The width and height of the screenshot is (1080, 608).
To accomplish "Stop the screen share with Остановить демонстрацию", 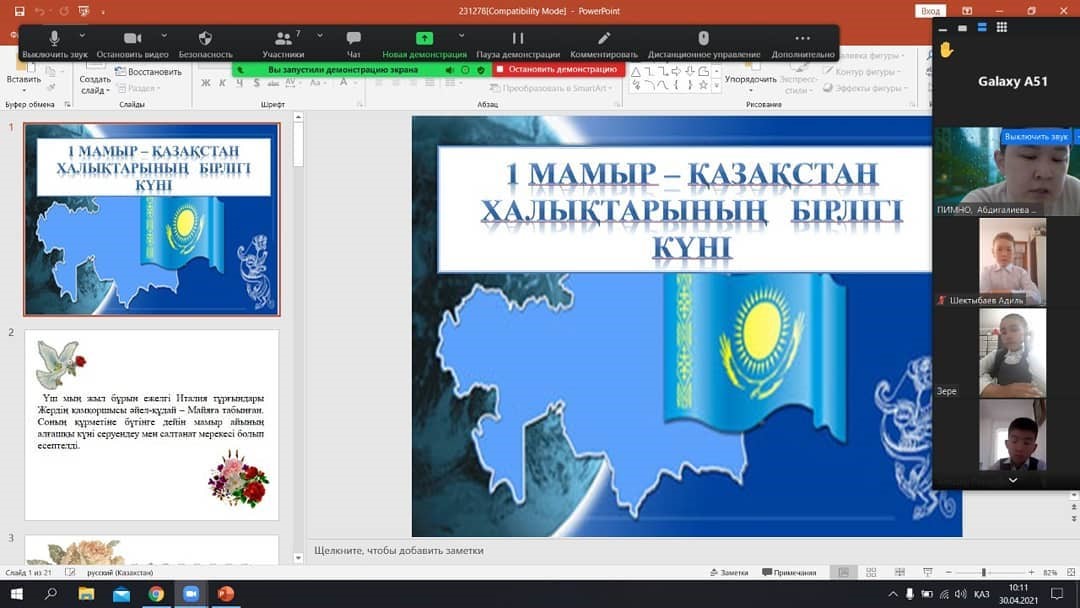I will [559, 70].
